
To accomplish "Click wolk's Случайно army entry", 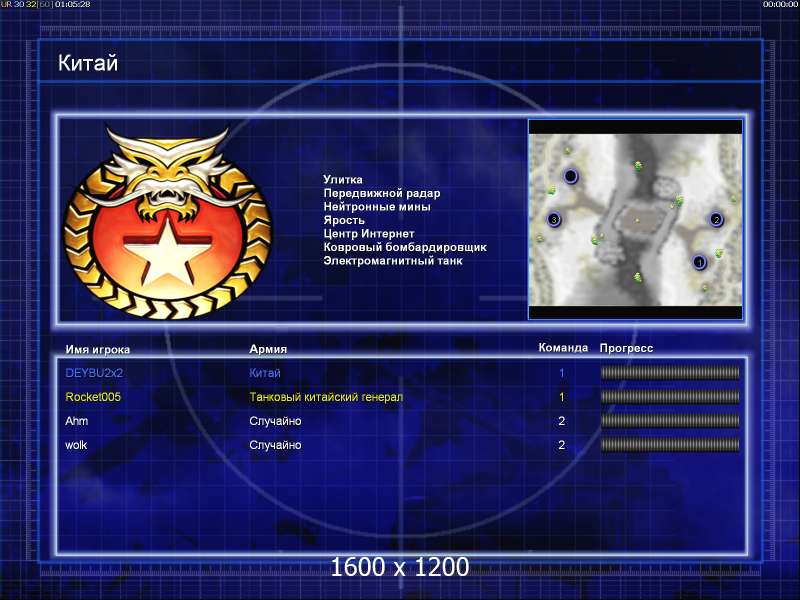I will 276,445.
